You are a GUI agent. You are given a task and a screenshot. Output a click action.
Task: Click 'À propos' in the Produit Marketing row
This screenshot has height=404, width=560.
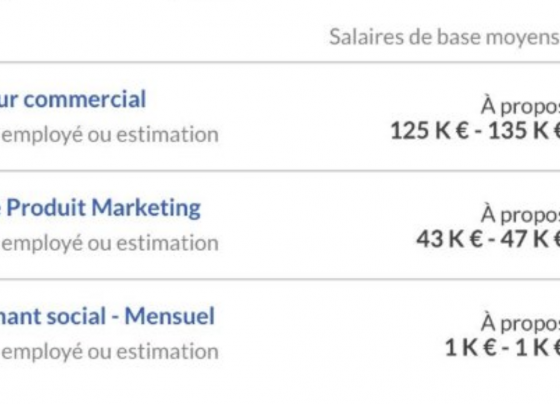(520, 215)
